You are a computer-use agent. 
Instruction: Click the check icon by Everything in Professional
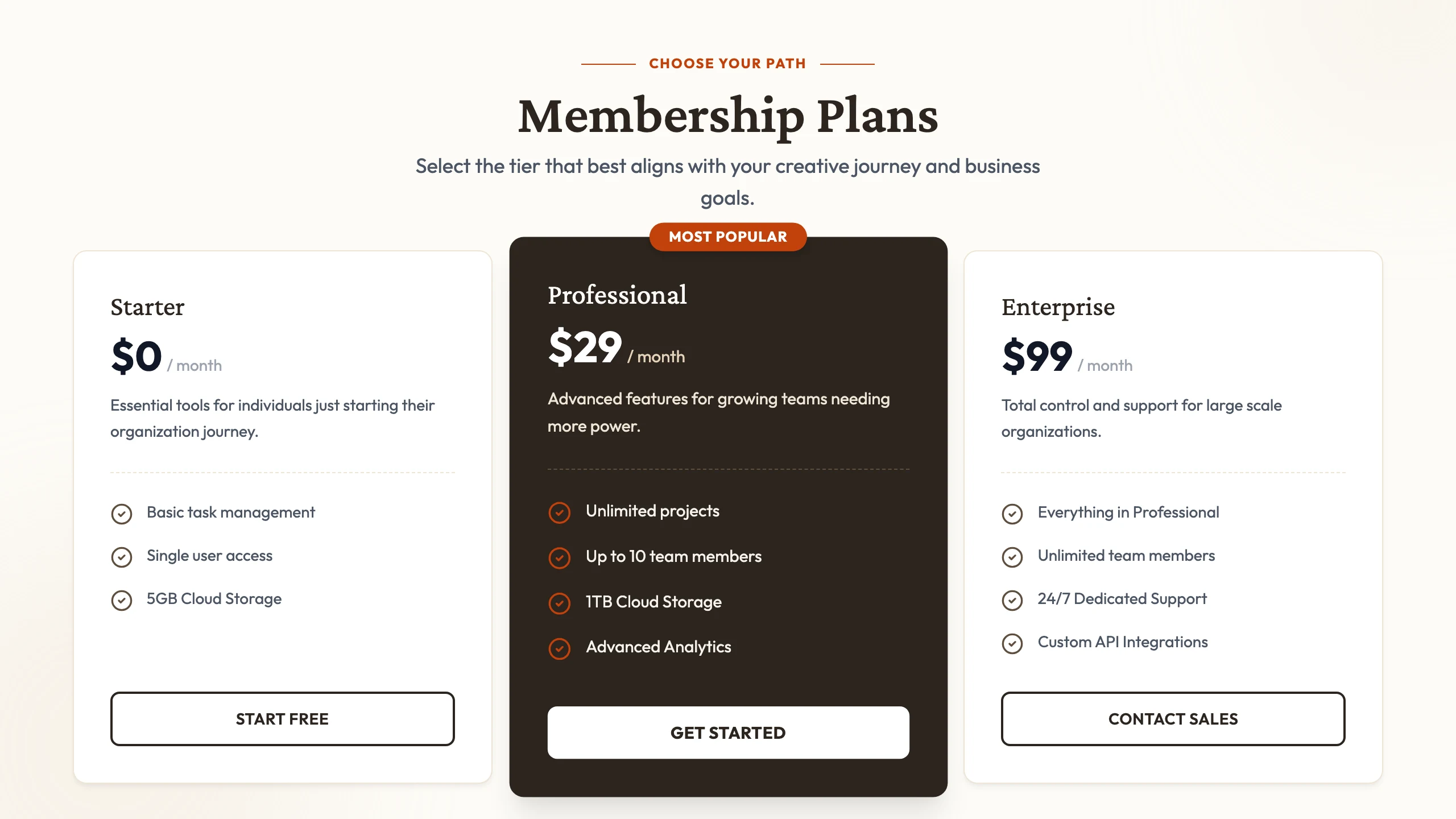pyautogui.click(x=1012, y=514)
